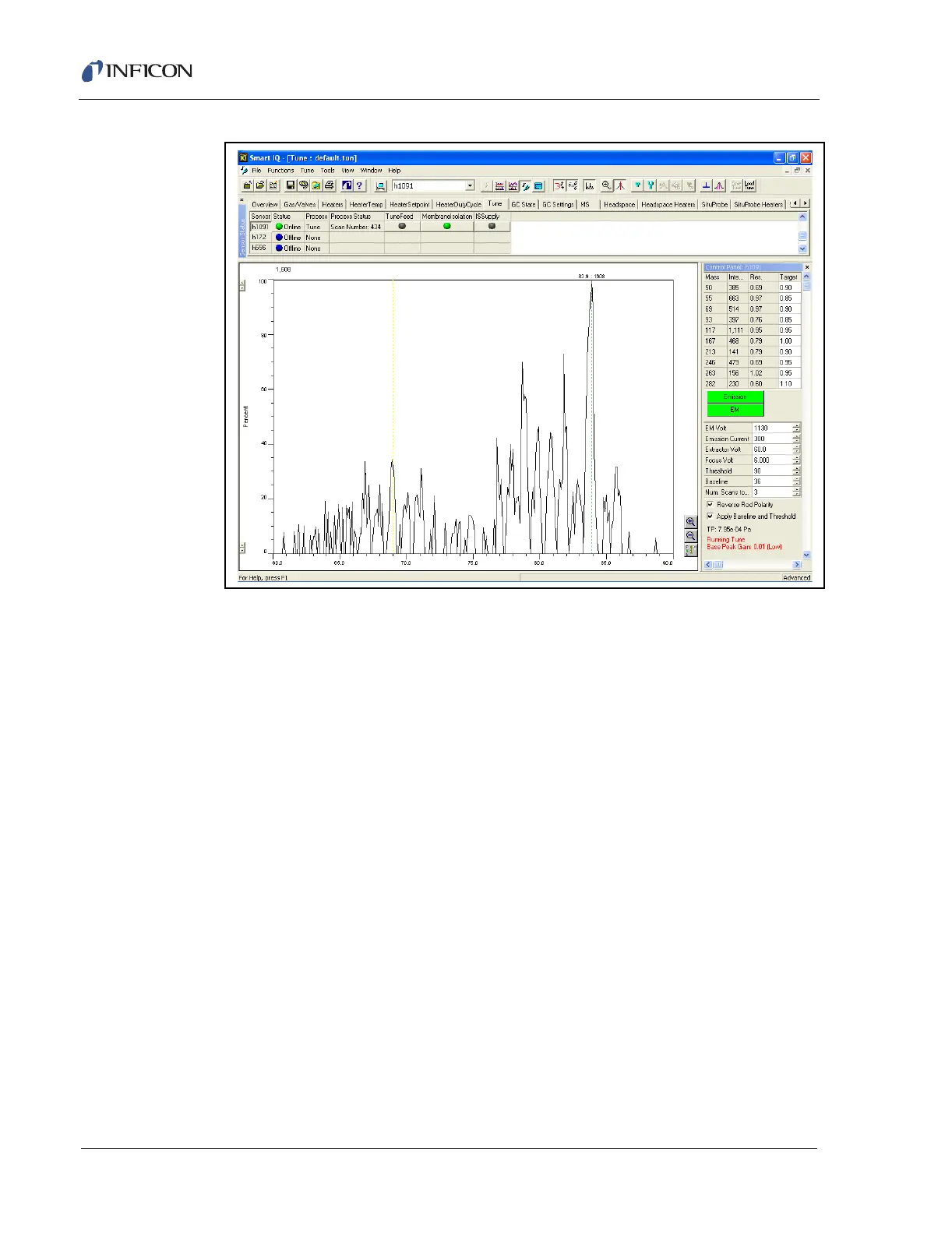Switch to the Headspace Heaters tab

668,204
